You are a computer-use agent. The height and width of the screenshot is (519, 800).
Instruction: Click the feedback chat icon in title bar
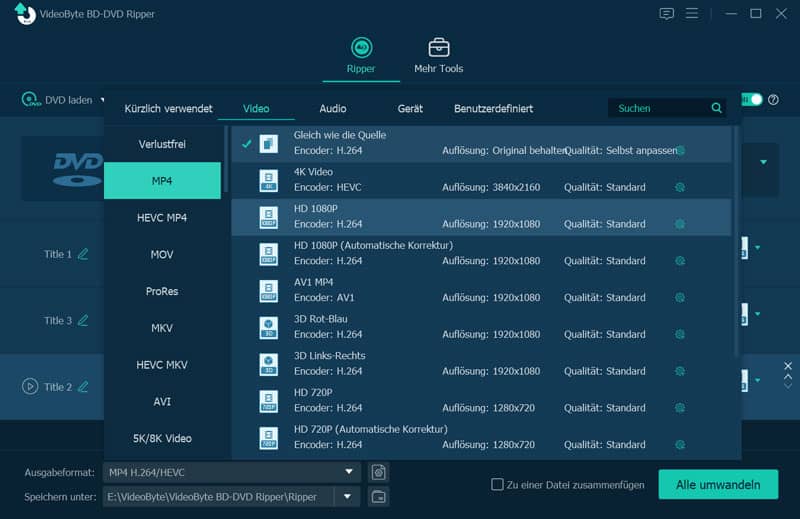(667, 14)
